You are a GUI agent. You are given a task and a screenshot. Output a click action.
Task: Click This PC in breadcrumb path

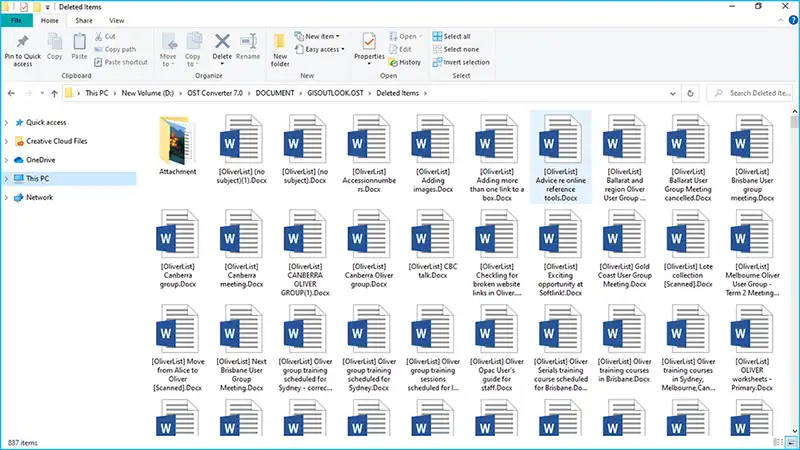[x=96, y=93]
